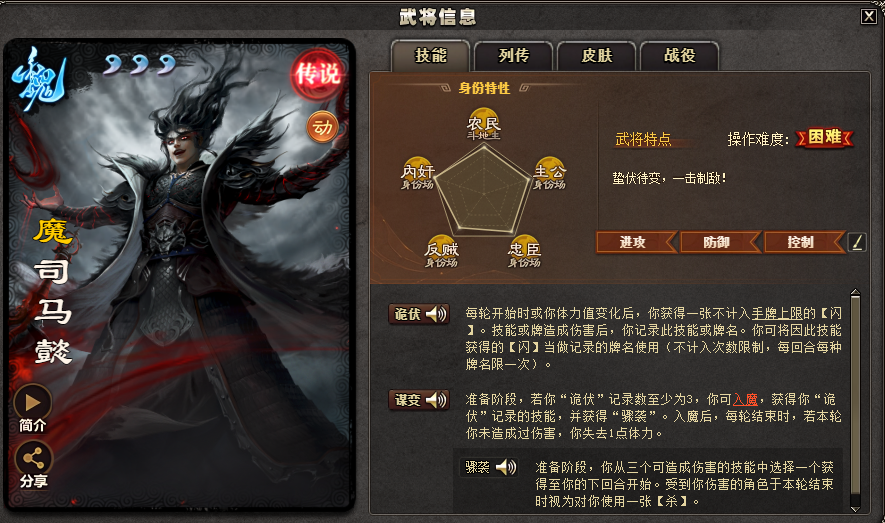Image resolution: width=885 pixels, height=523 pixels.
Task: Click the 分享 share icon
Action: 33,459
